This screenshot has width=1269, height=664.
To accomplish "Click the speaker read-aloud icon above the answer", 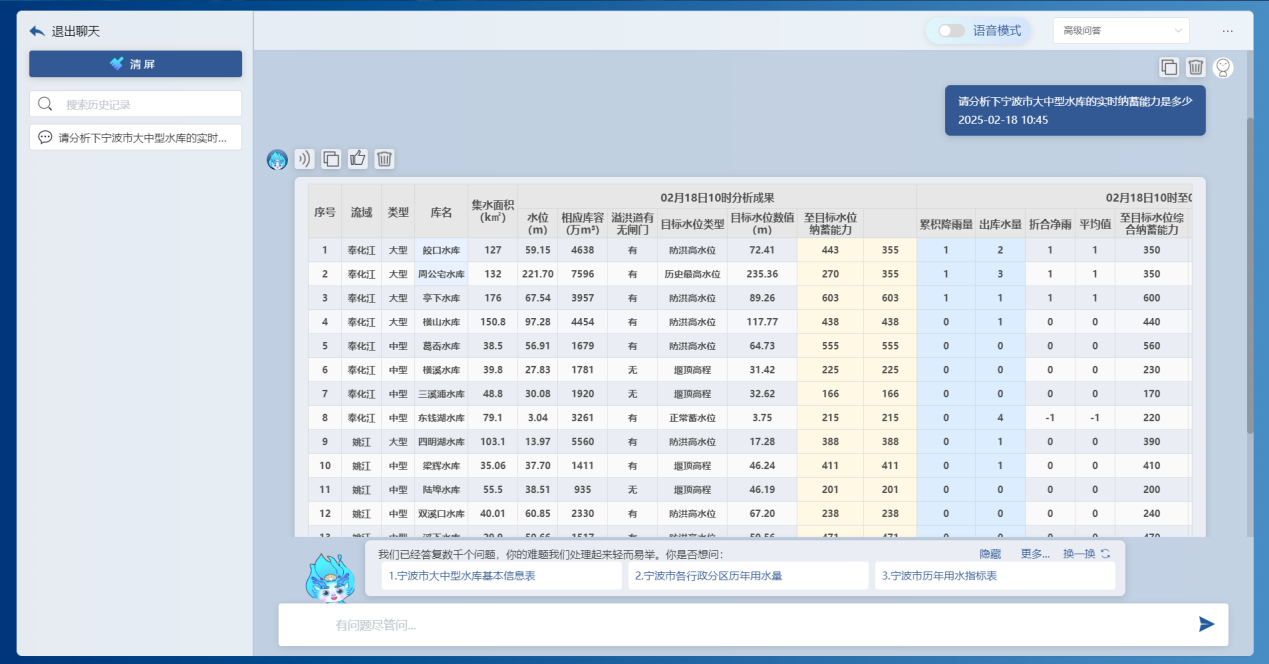I will click(x=304, y=159).
